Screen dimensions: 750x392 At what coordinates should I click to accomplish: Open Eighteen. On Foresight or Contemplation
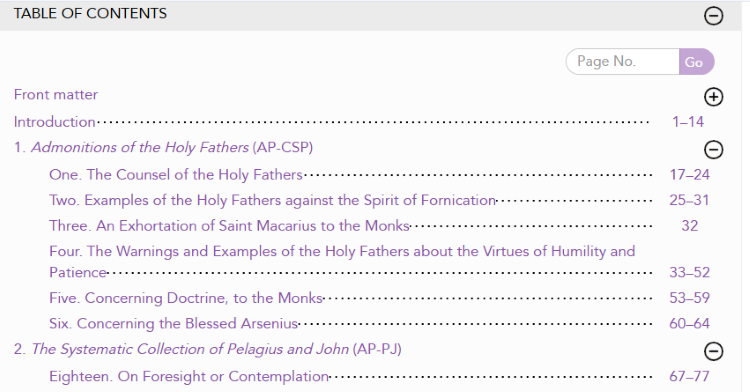coord(189,376)
